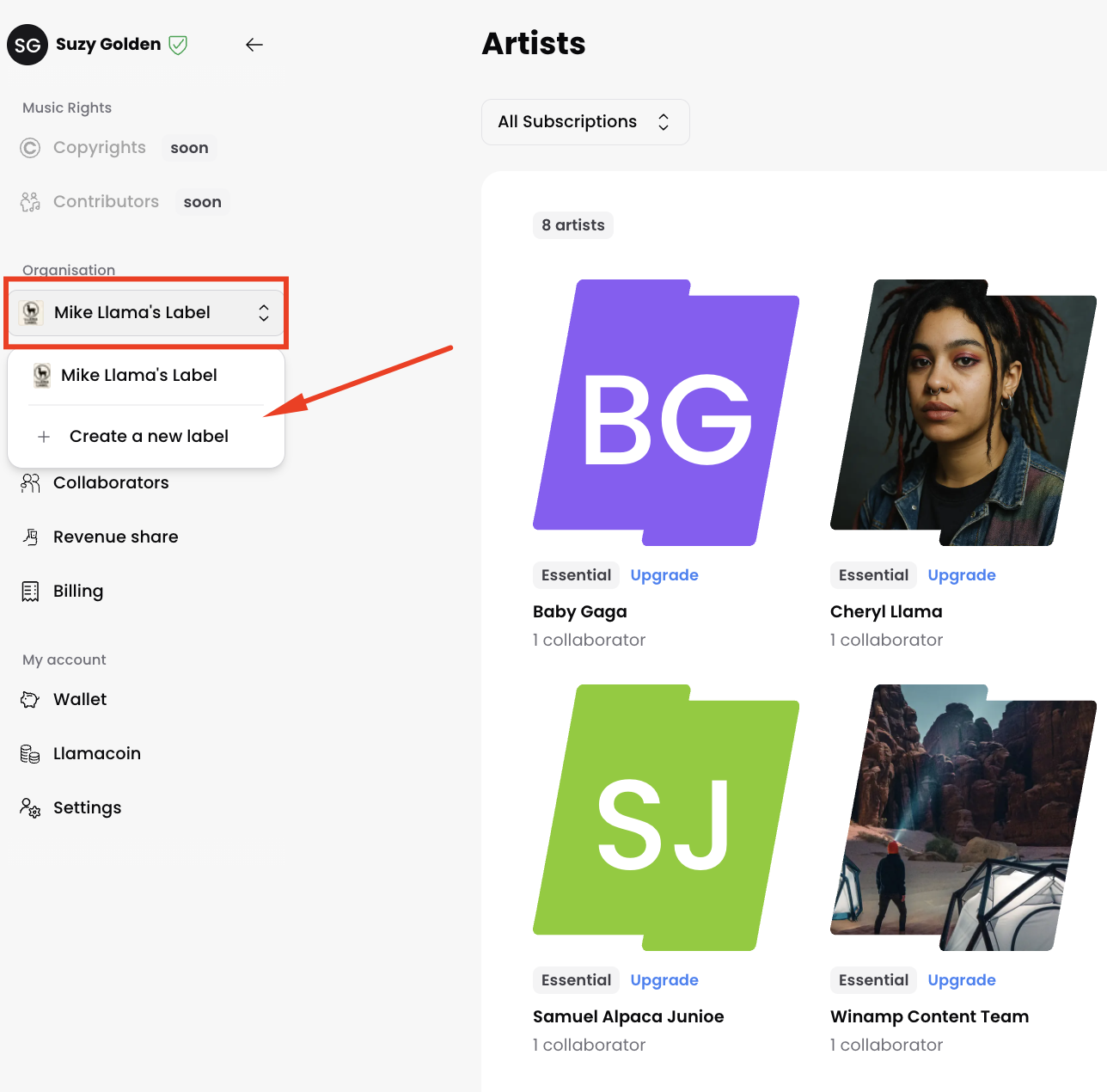
Task: Click the Llamacoin coins icon
Action: coord(30,754)
